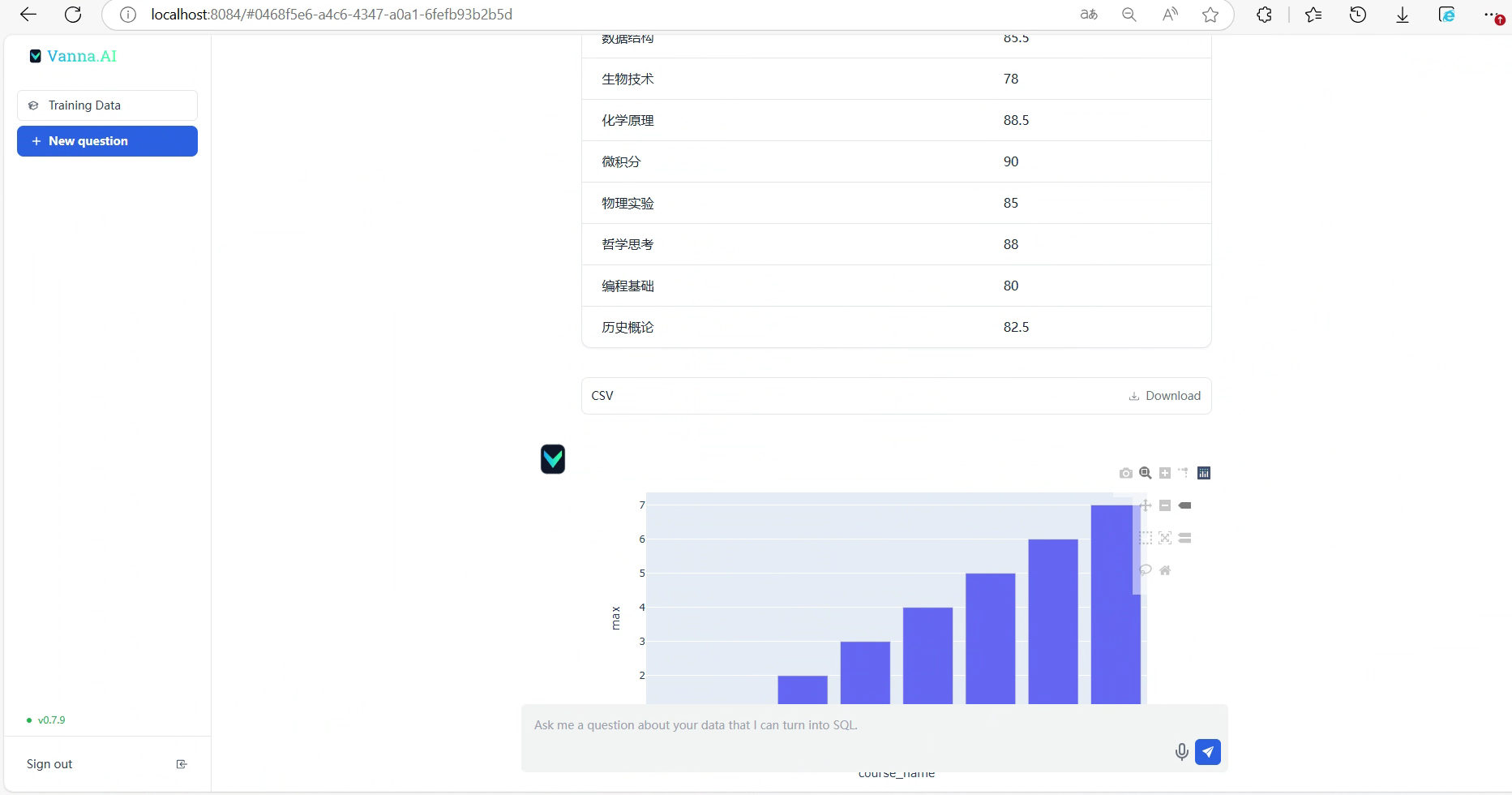Click the CSV label text
This screenshot has width=1512, height=795.
tap(602, 396)
